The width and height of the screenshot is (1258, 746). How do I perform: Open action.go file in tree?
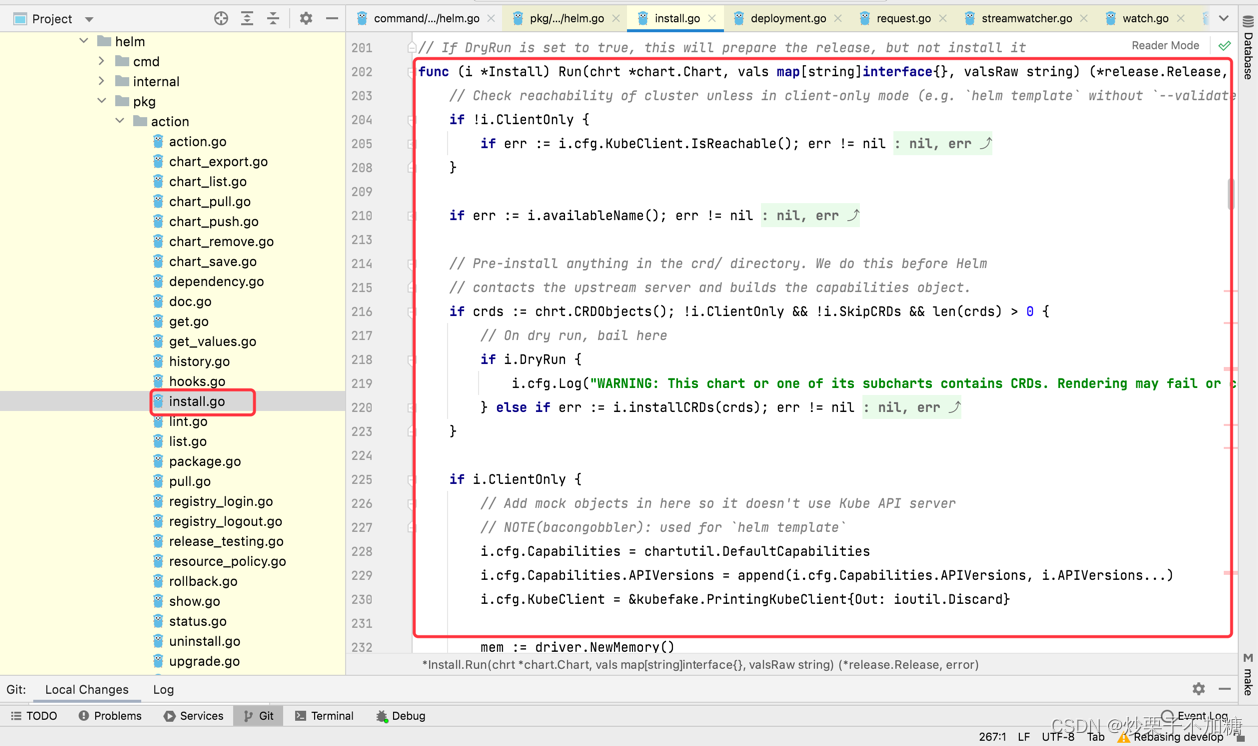click(x=197, y=141)
